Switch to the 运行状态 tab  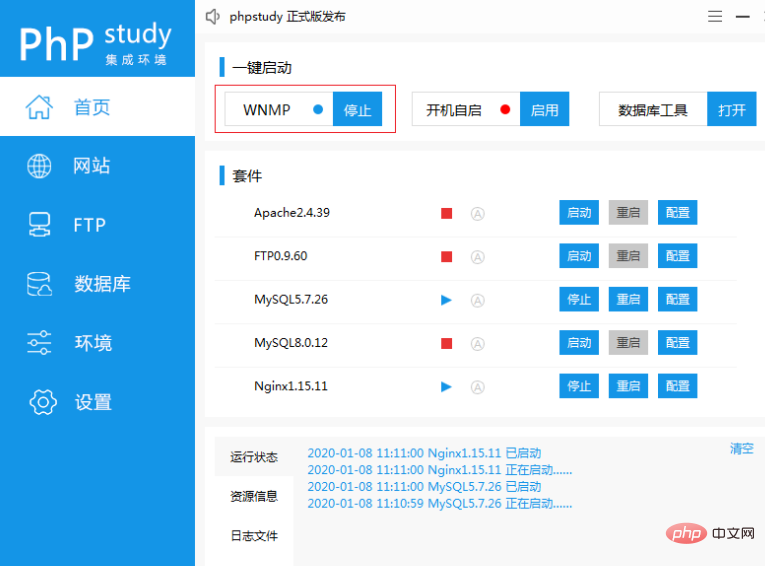click(254, 457)
